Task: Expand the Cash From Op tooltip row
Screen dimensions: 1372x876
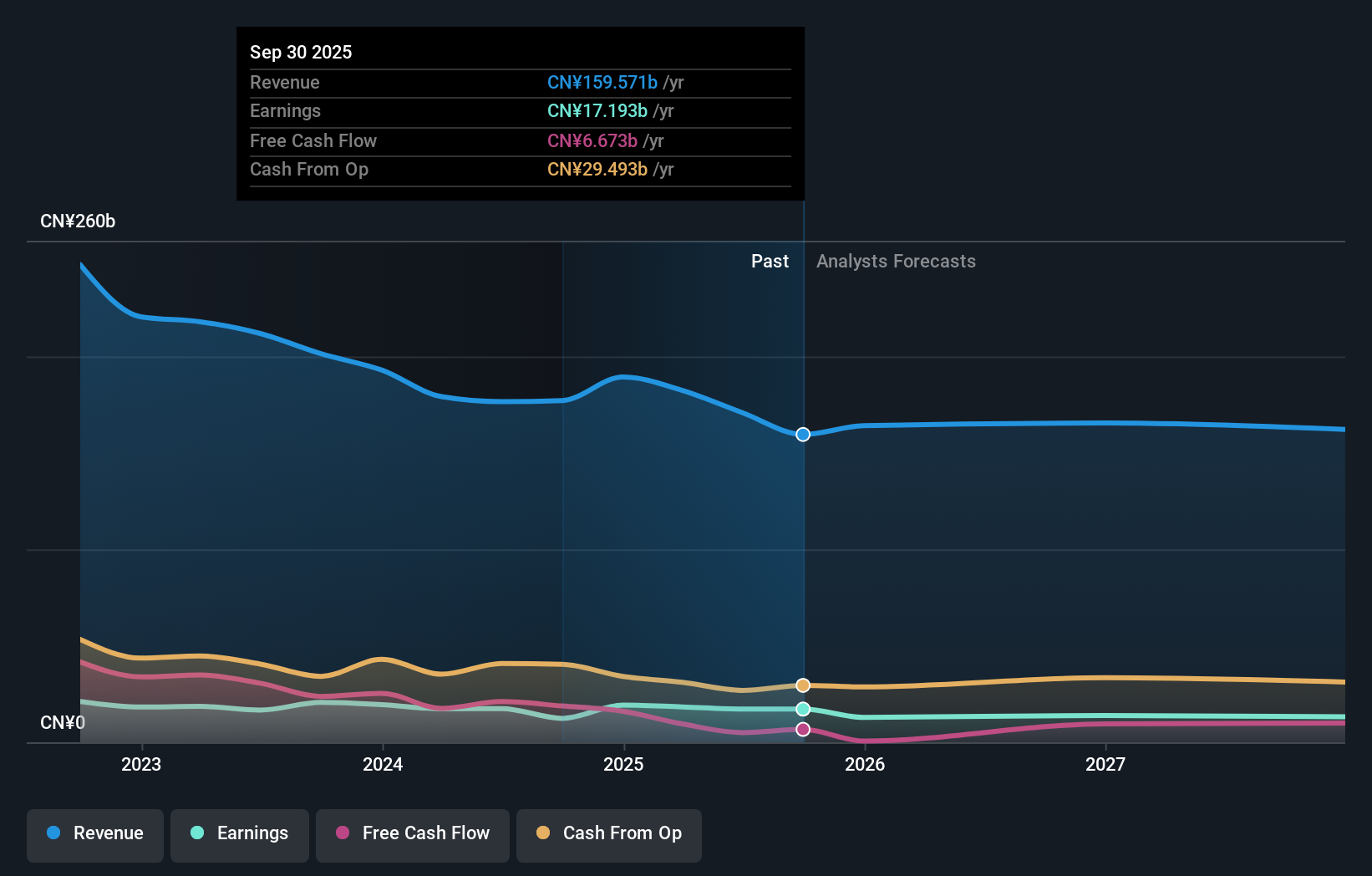Action: (520, 169)
